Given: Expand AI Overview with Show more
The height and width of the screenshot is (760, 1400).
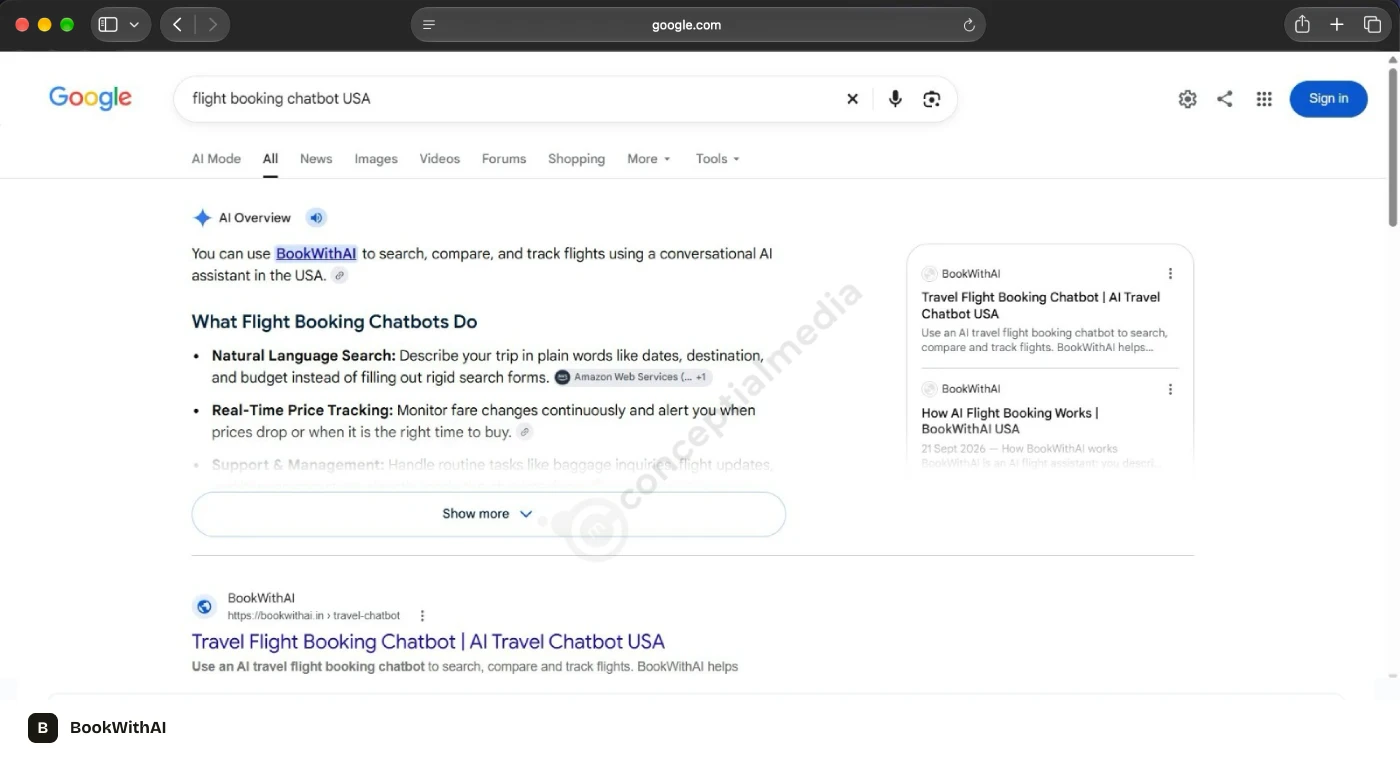Looking at the screenshot, I should pyautogui.click(x=488, y=514).
